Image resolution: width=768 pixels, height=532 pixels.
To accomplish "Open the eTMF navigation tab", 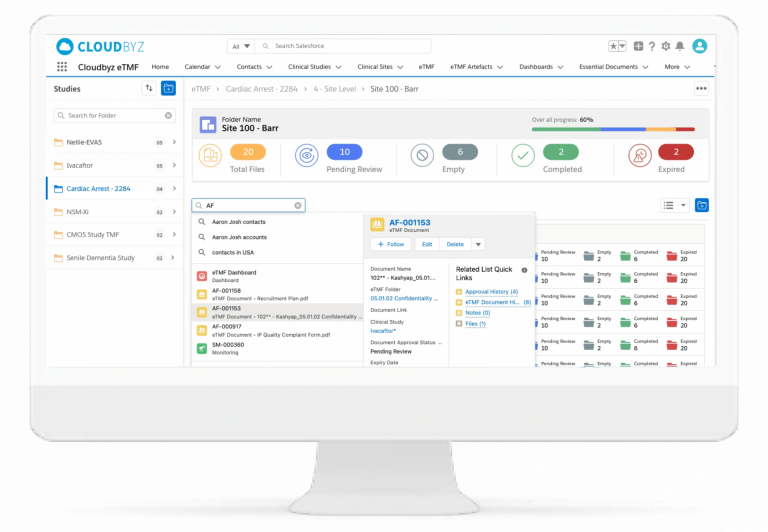I will click(x=427, y=67).
